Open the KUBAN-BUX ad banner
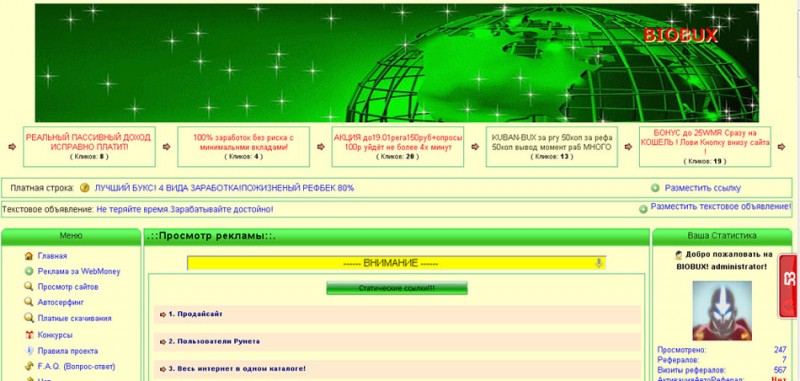The width and height of the screenshot is (800, 381). [552, 147]
